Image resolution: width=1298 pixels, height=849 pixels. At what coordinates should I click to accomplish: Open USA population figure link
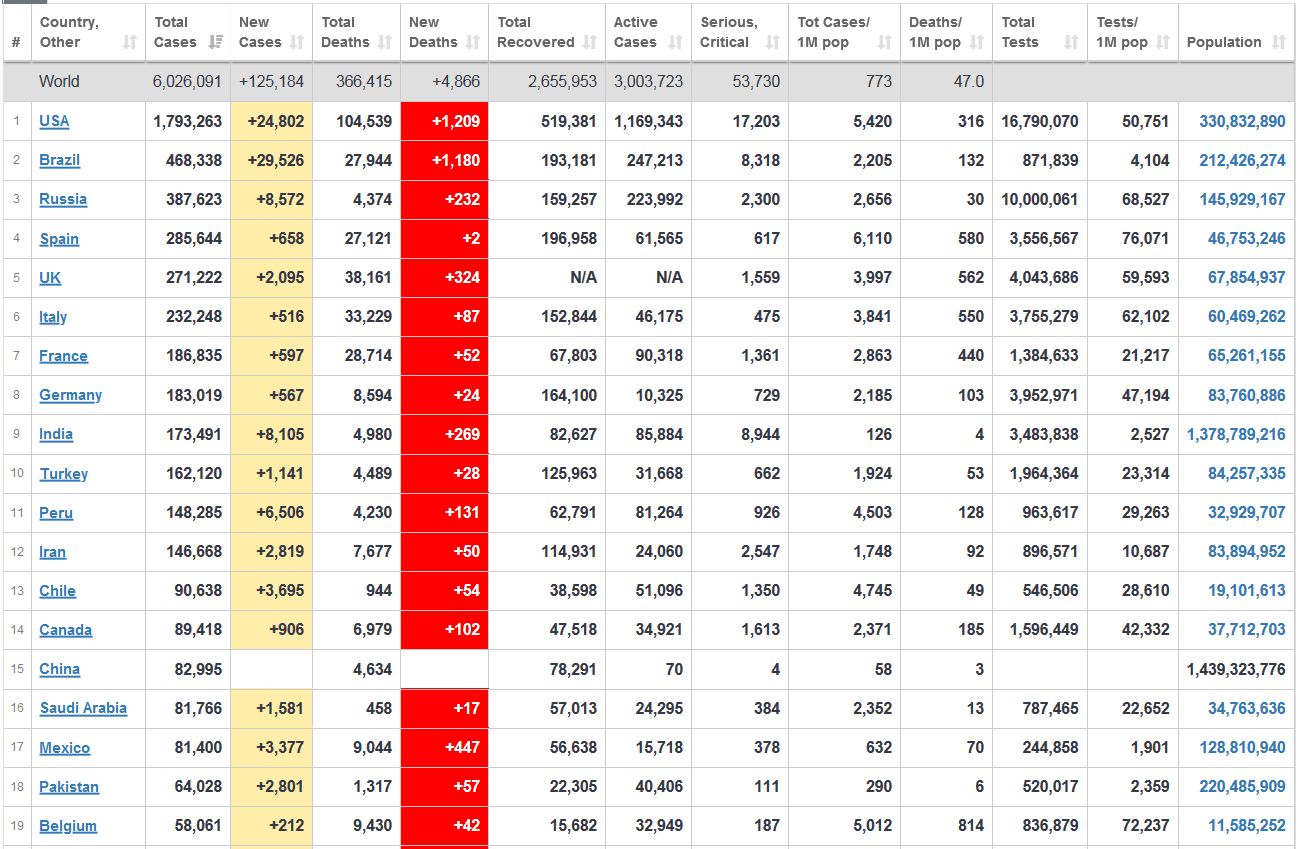tap(1242, 121)
